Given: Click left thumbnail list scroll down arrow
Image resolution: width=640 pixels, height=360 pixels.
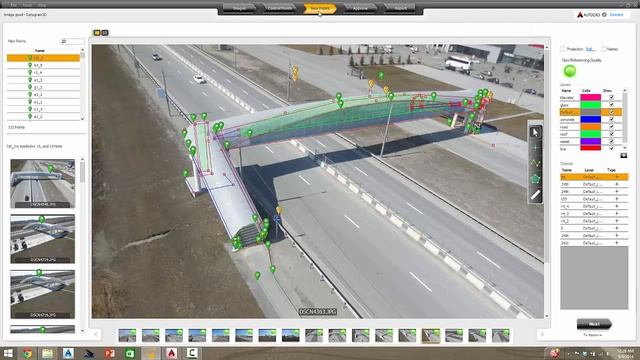Looking at the screenshot, I should (x=82, y=331).
